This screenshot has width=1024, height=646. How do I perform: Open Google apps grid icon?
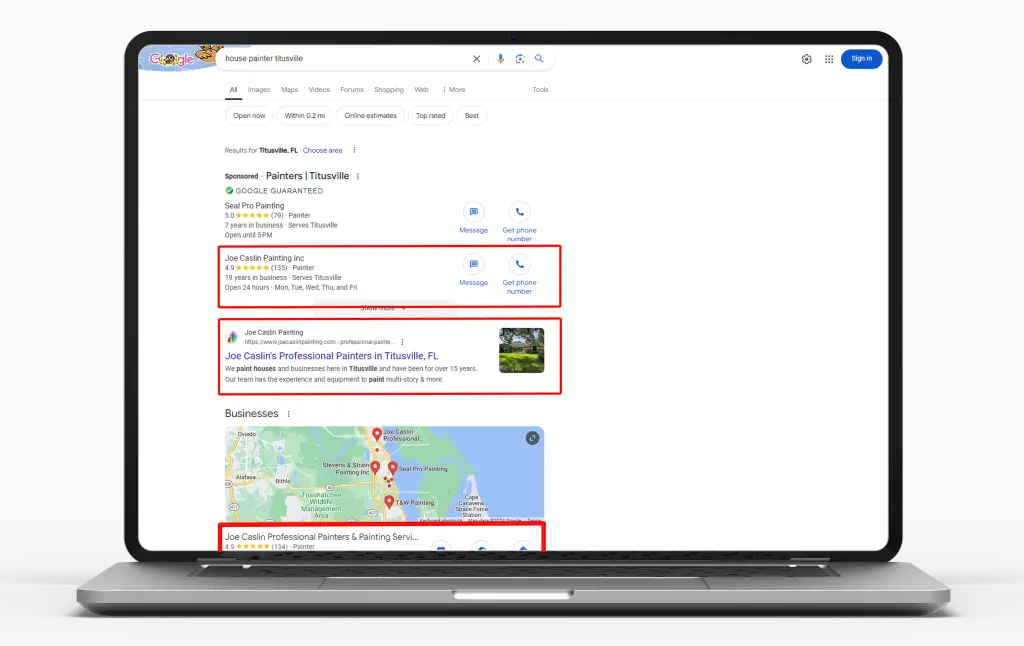tap(829, 59)
